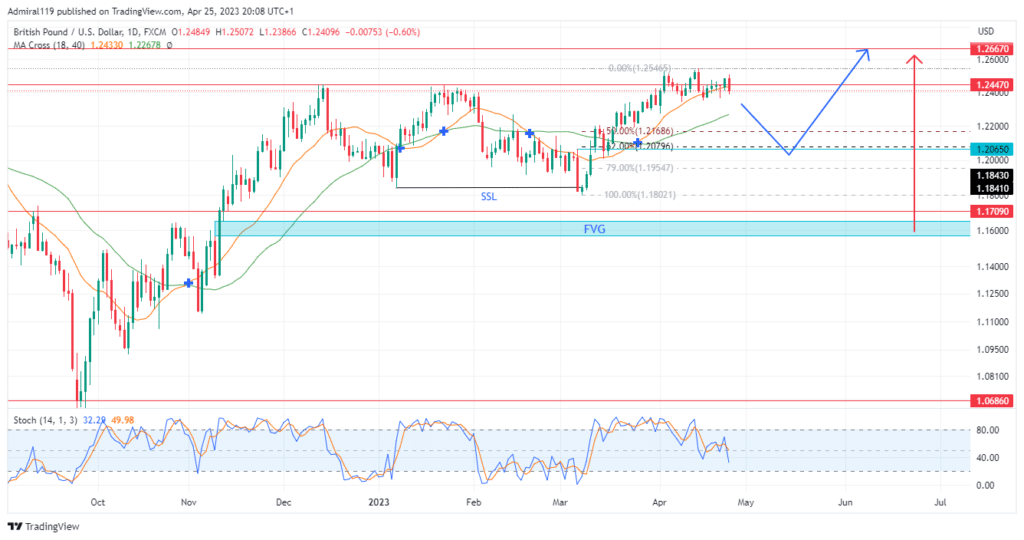This screenshot has width=1024, height=540.
Task: Click the 1.22000 price axis tick
Action: (x=993, y=126)
